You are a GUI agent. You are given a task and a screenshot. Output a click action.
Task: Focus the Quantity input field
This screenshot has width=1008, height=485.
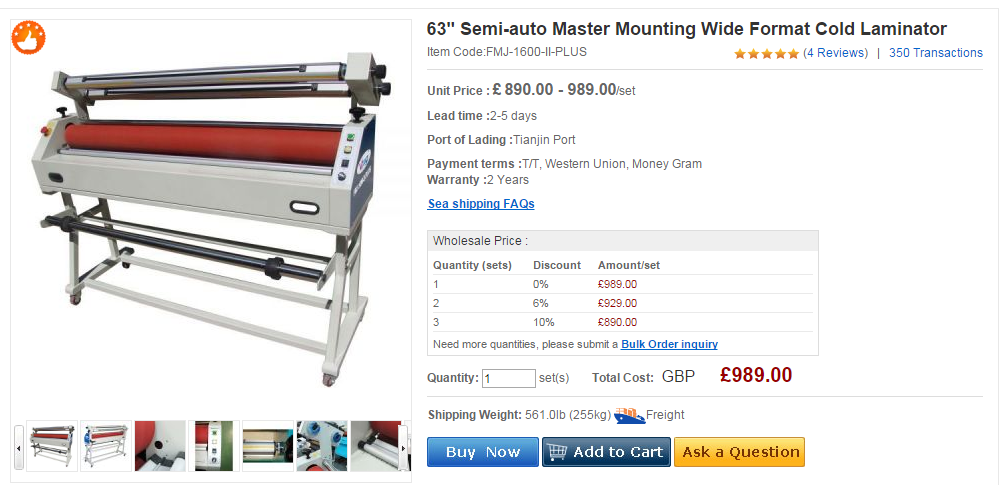(x=509, y=379)
